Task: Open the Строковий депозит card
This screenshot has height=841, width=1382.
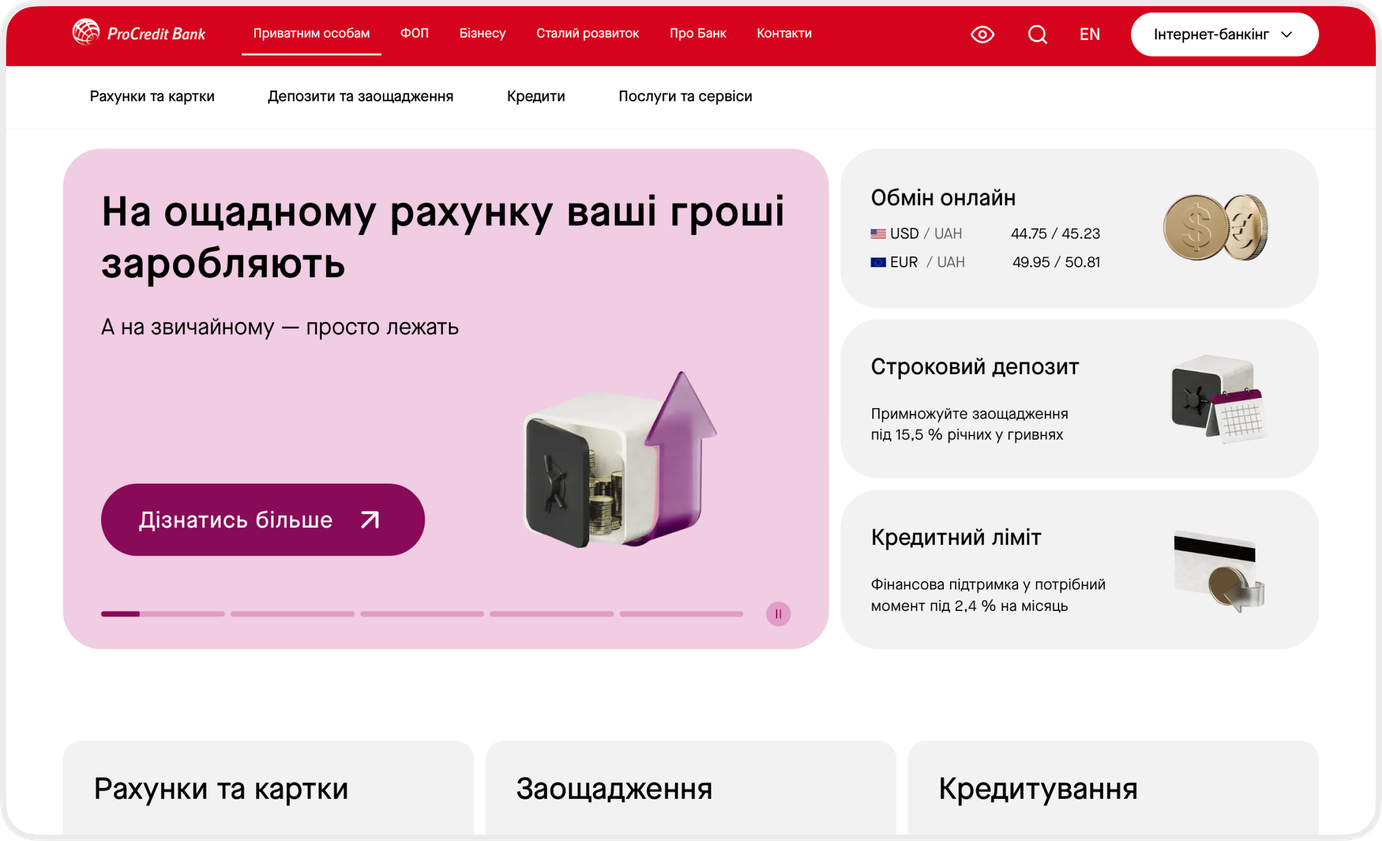Action: (1079, 399)
